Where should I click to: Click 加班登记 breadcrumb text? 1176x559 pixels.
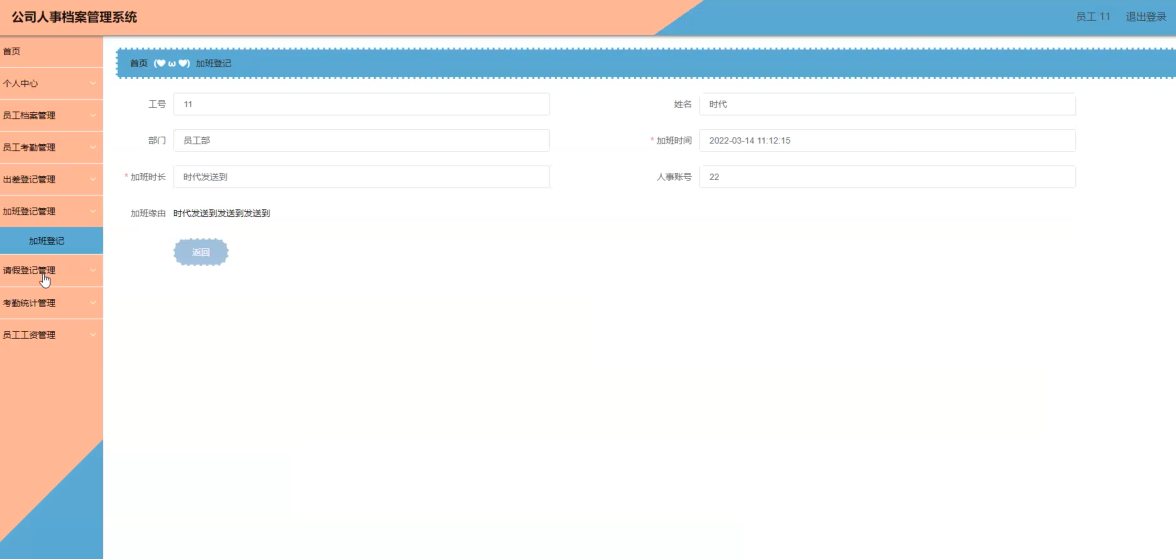click(x=214, y=64)
